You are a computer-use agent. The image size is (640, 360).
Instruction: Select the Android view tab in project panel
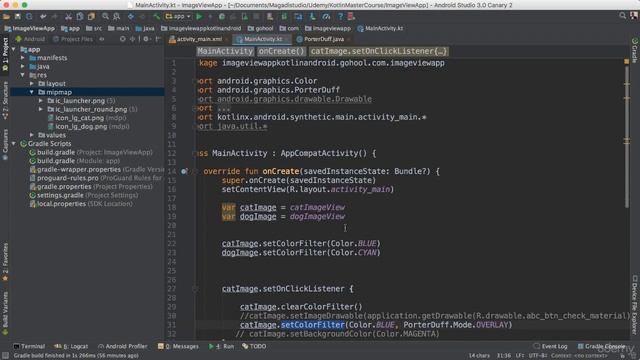click(x=30, y=39)
